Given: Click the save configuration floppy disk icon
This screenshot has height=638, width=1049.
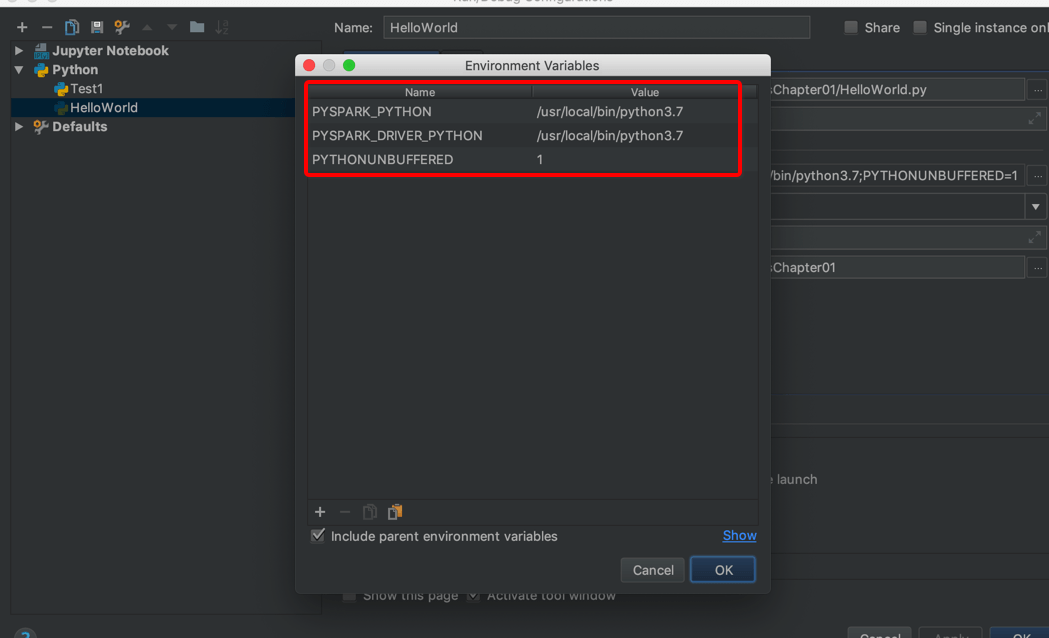Looking at the screenshot, I should click(97, 27).
